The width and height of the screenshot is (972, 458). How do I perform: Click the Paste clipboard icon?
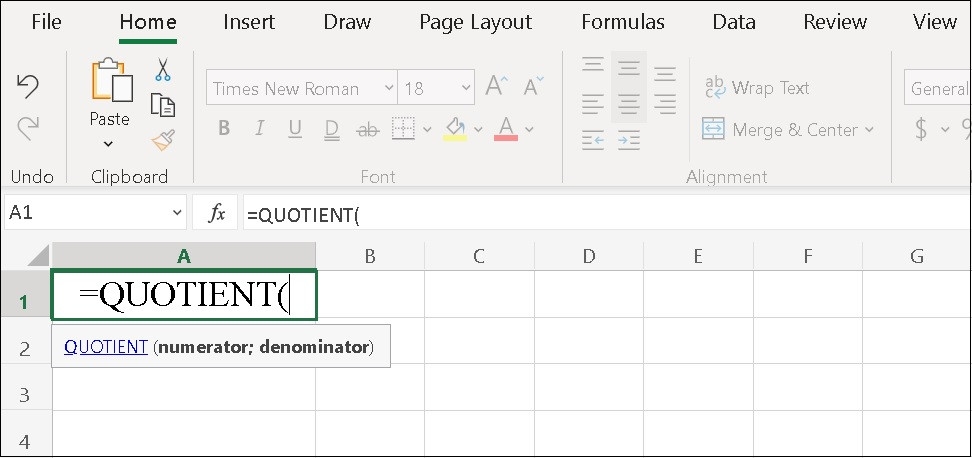(x=112, y=79)
